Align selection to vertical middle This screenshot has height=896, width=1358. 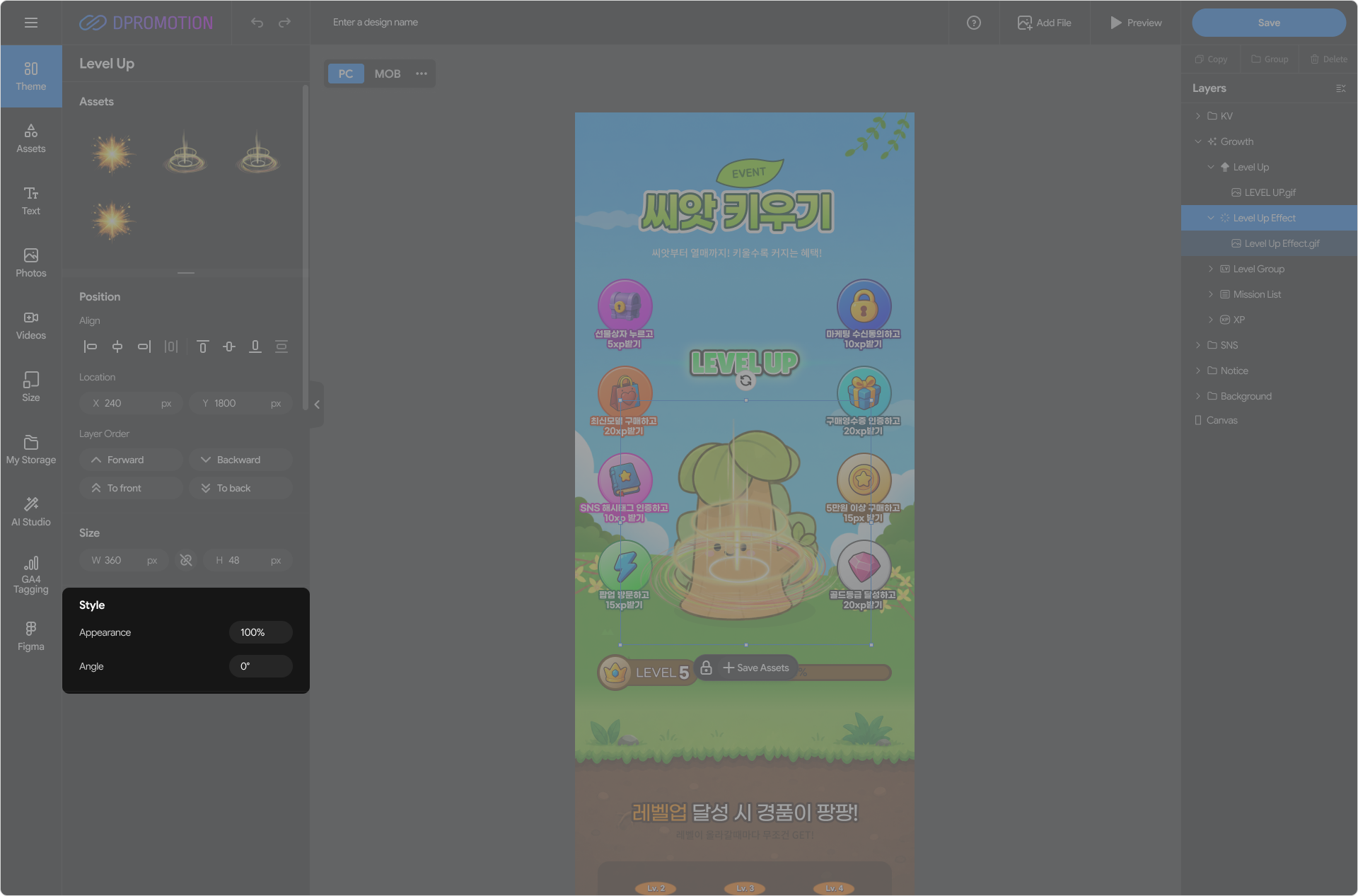point(229,347)
